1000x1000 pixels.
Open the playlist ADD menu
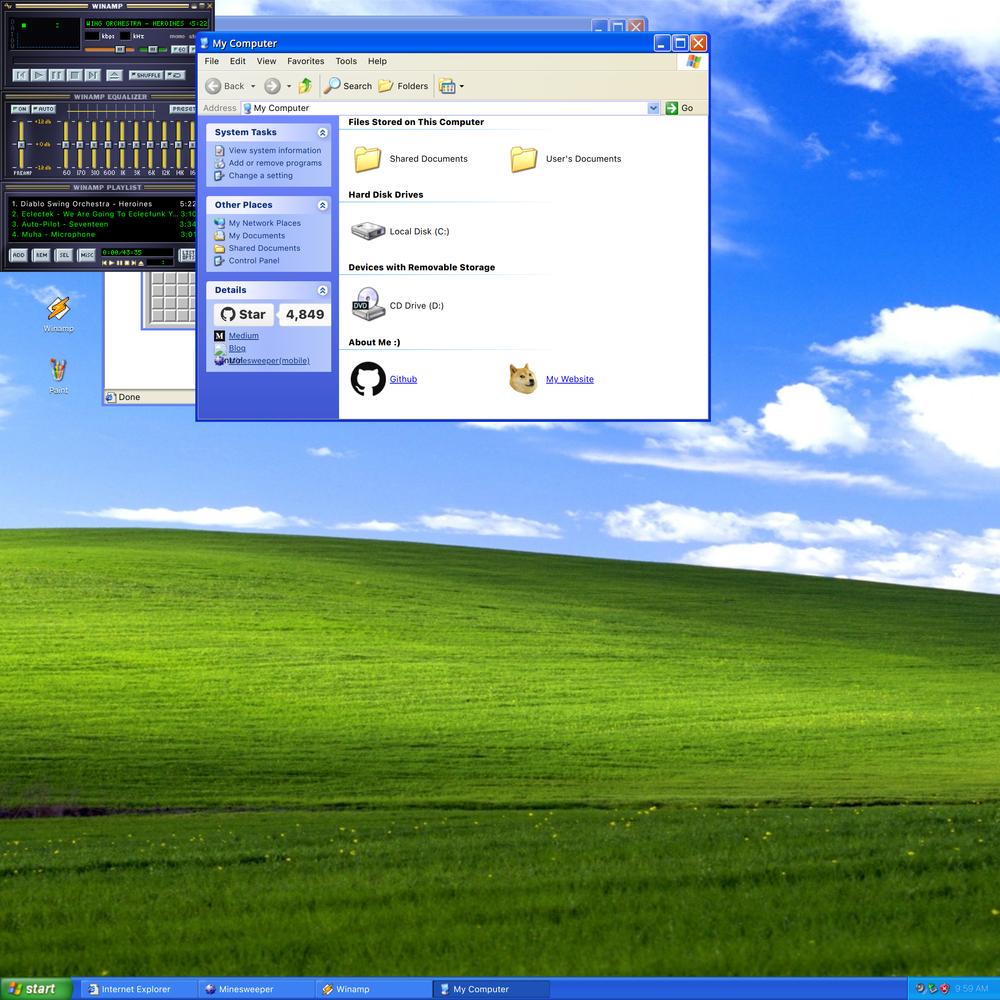(x=18, y=255)
